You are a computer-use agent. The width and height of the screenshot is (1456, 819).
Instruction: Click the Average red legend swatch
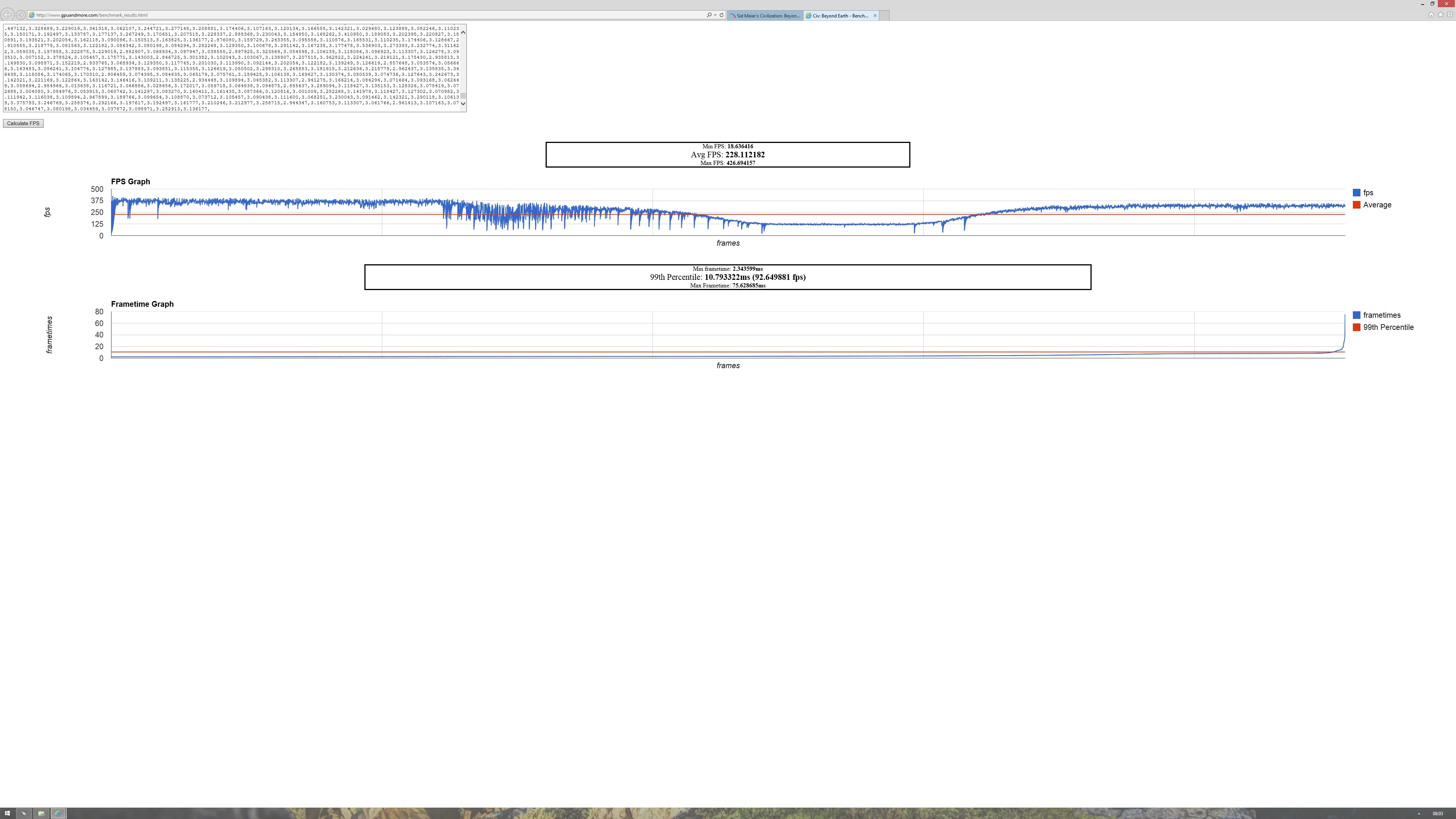(1357, 205)
